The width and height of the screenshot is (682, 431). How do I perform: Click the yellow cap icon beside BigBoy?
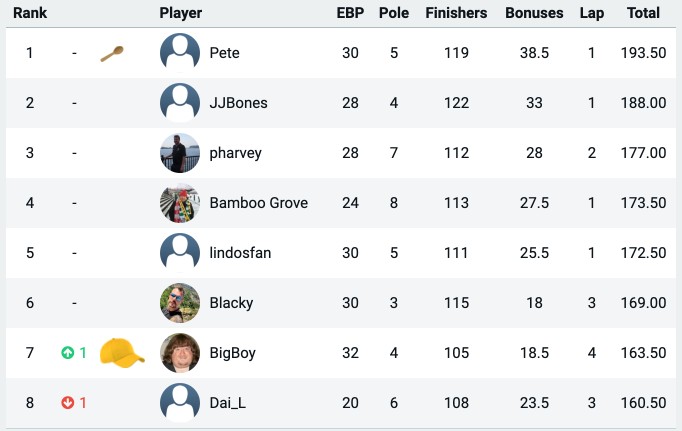click(122, 353)
